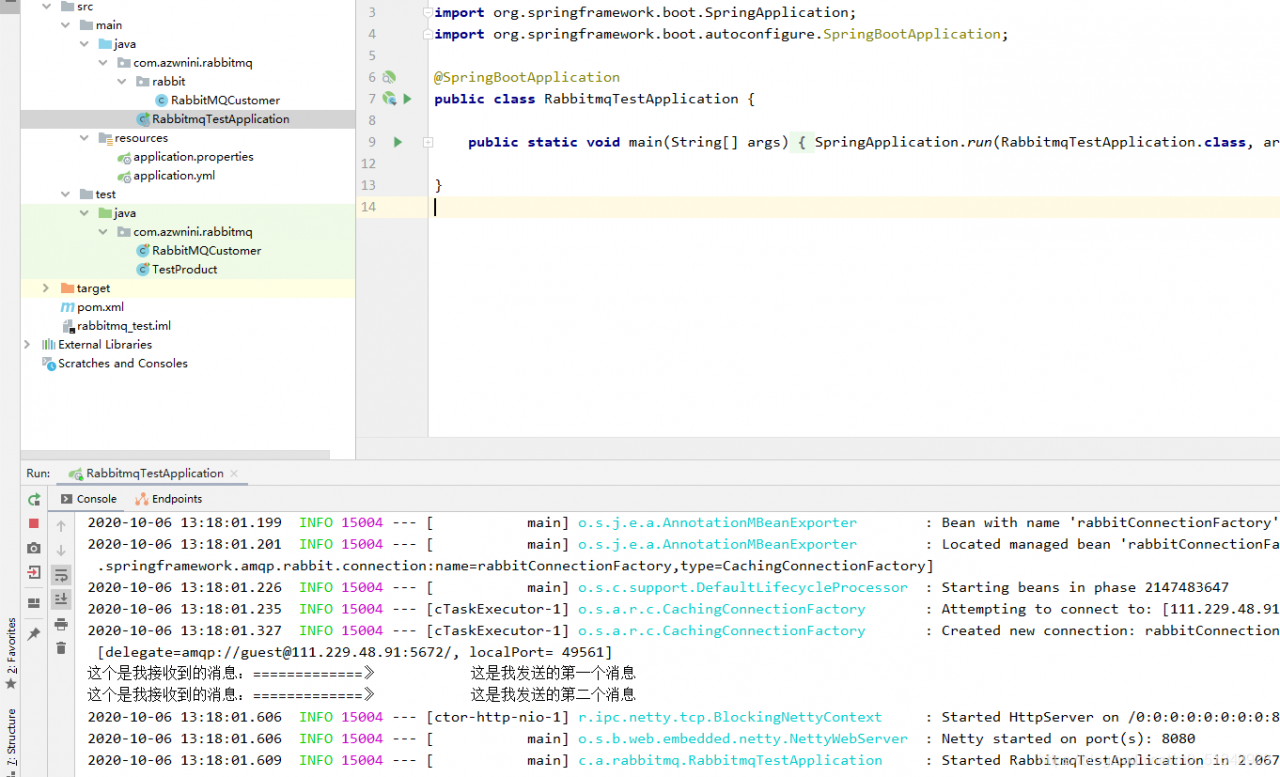Rerun RabbitmqTestApplication with the green rerun icon

click(34, 499)
